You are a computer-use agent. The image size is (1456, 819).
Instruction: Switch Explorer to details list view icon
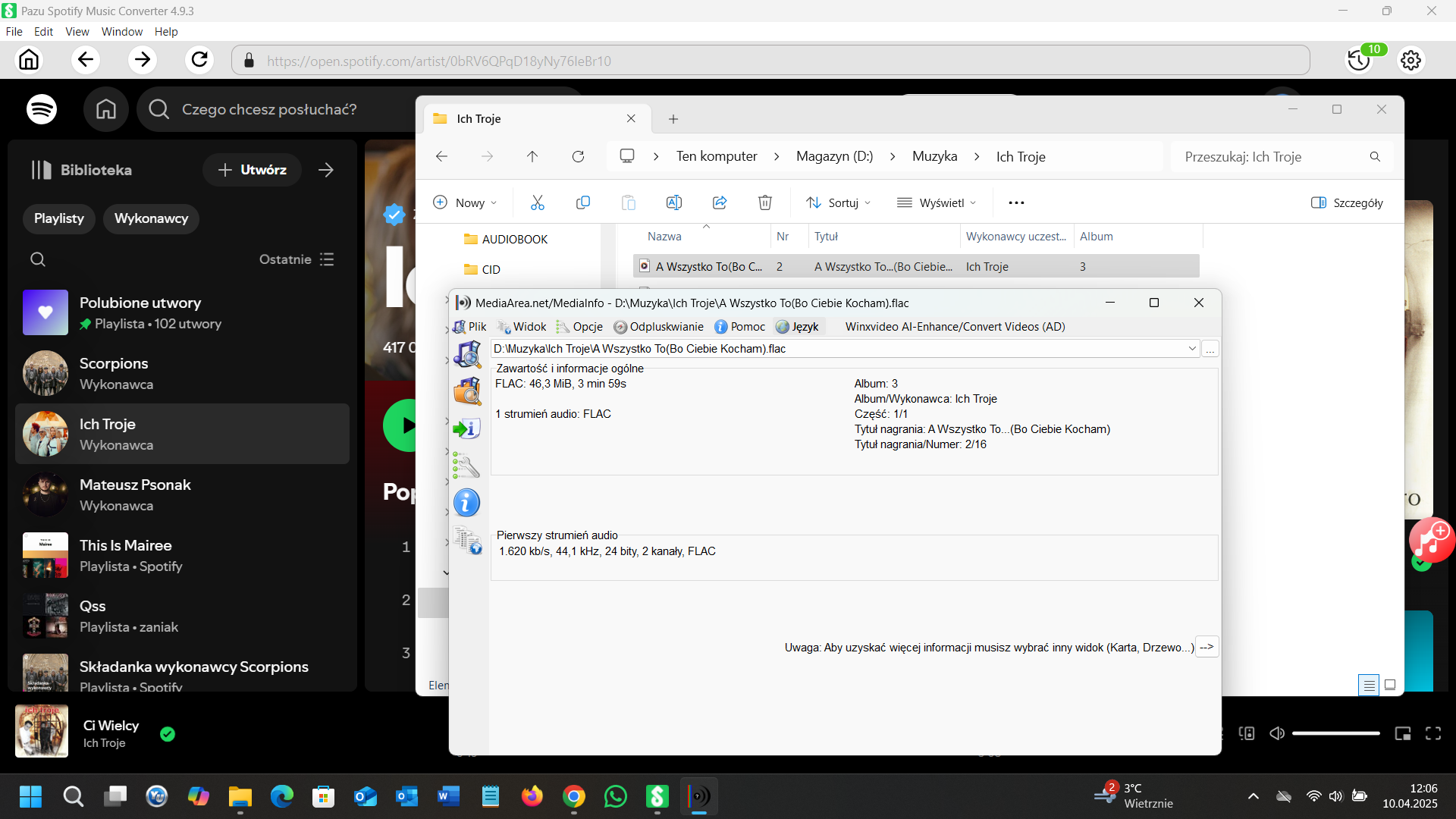click(x=1369, y=685)
